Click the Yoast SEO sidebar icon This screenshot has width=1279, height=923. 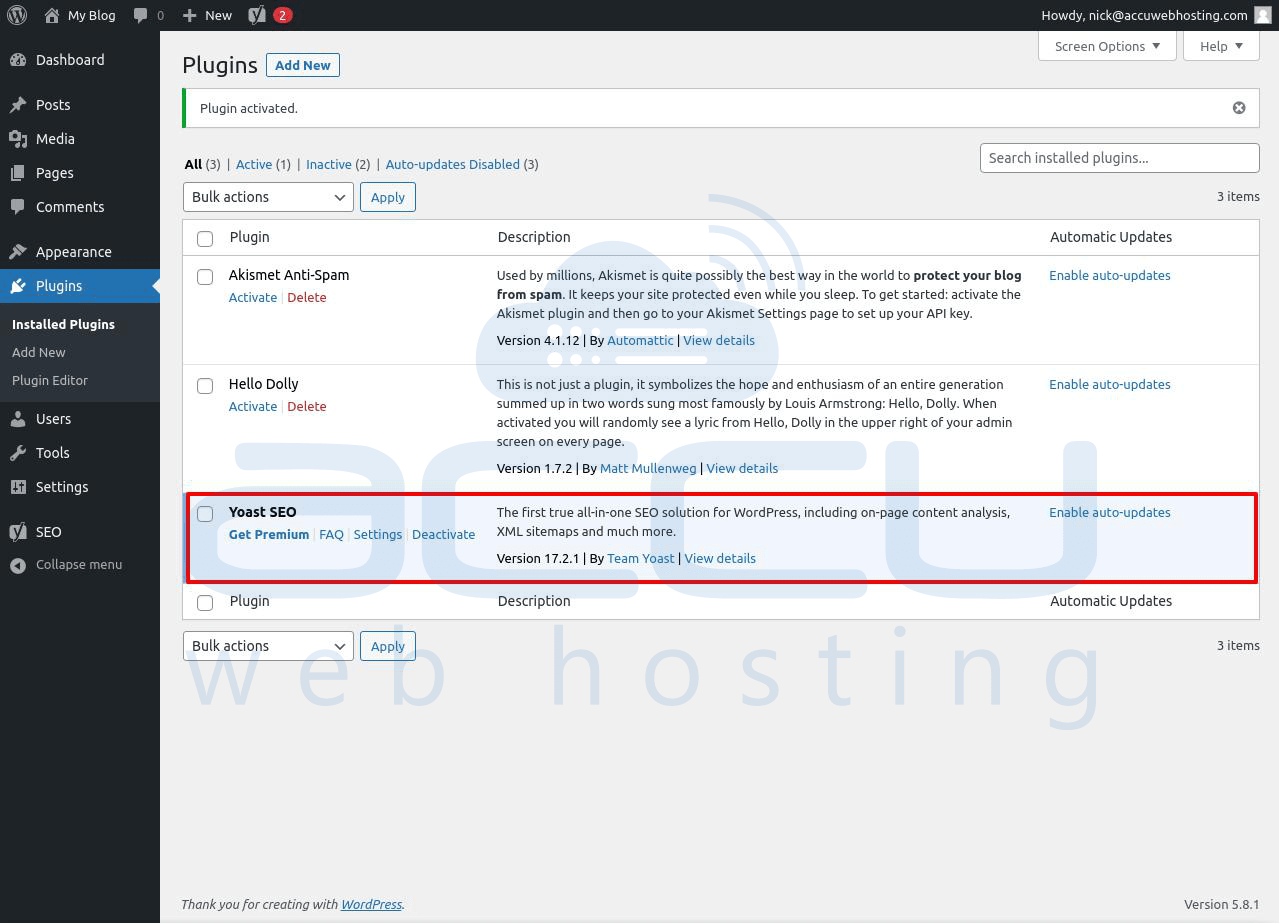[x=18, y=532]
